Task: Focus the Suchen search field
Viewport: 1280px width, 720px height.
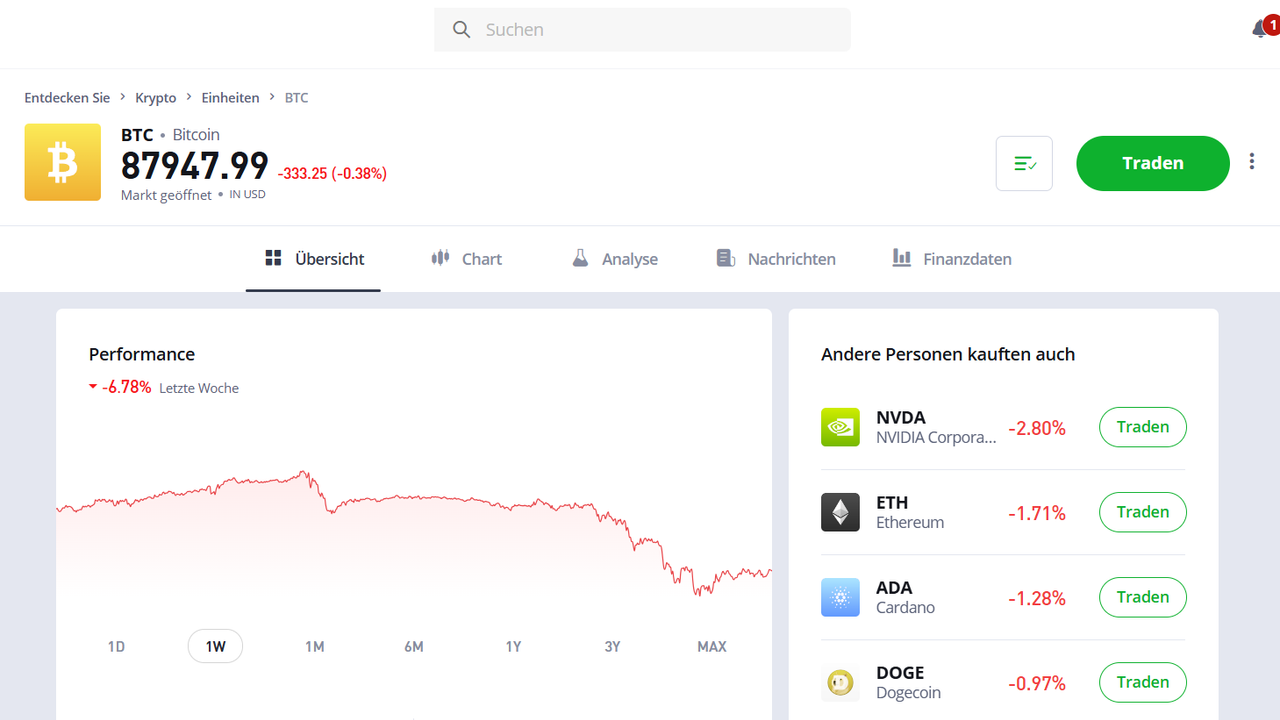Action: point(642,30)
